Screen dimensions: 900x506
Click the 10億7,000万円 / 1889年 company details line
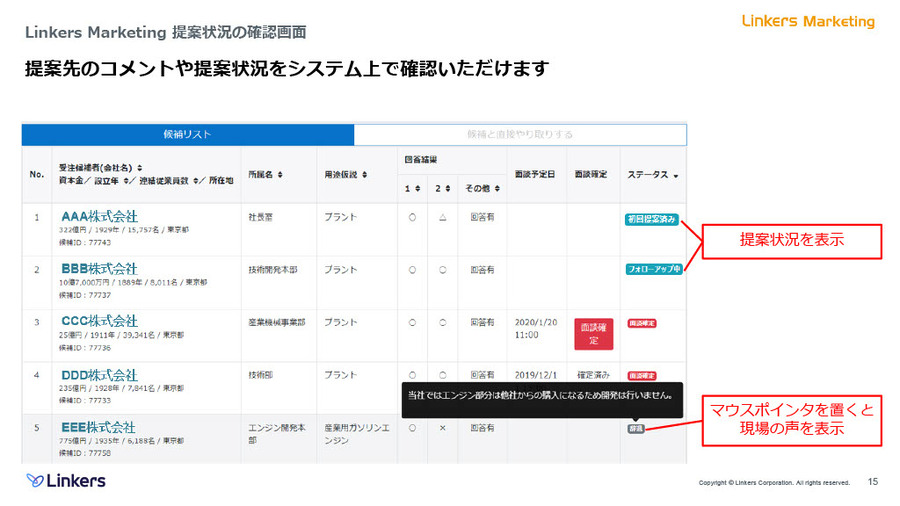(x=133, y=283)
